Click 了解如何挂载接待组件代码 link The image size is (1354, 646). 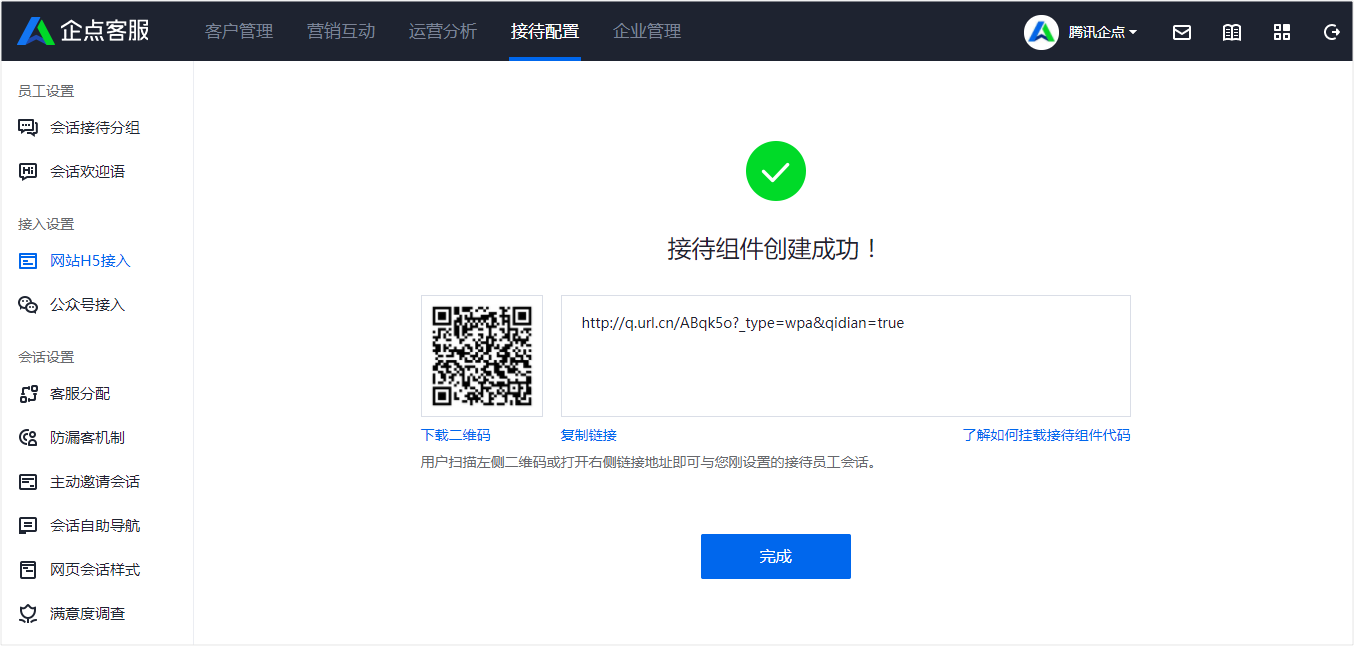(1047, 435)
